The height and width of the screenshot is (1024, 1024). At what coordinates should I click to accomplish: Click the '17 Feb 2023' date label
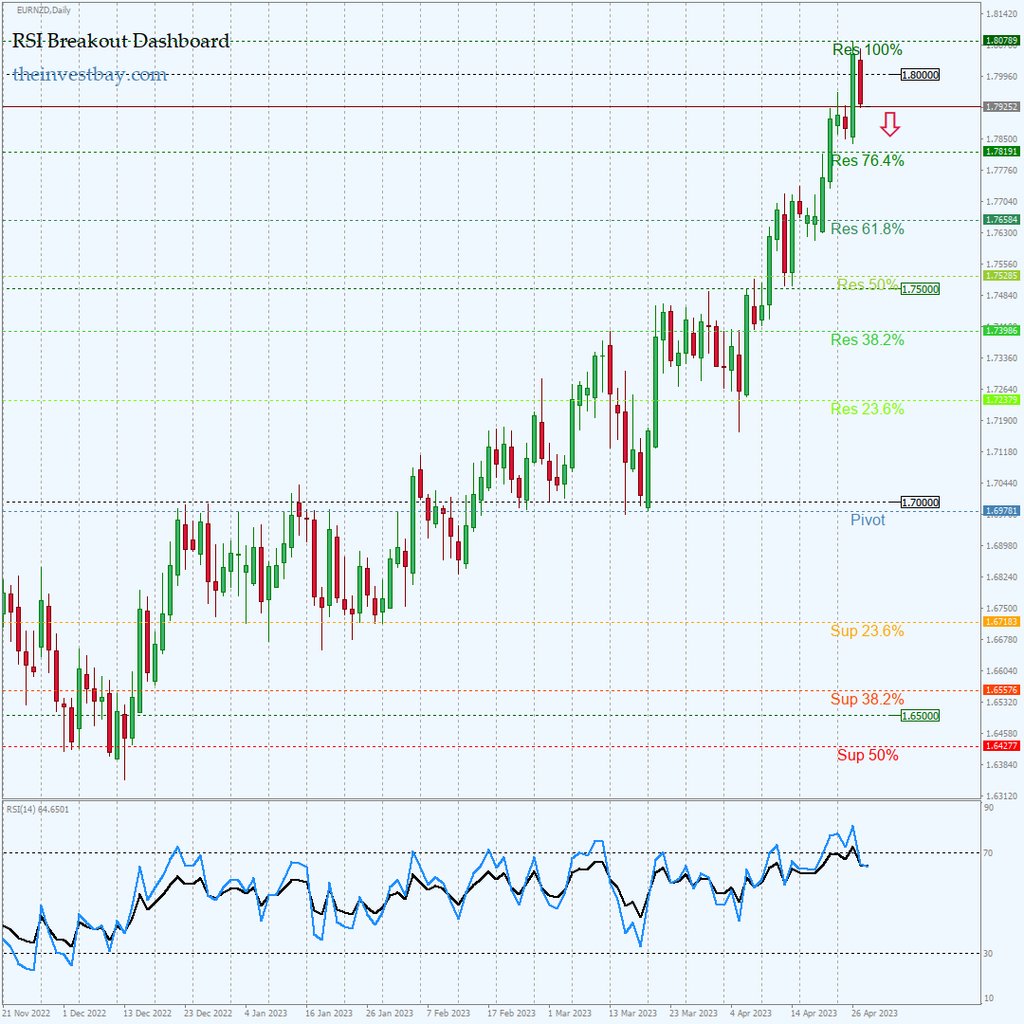[x=511, y=1014]
